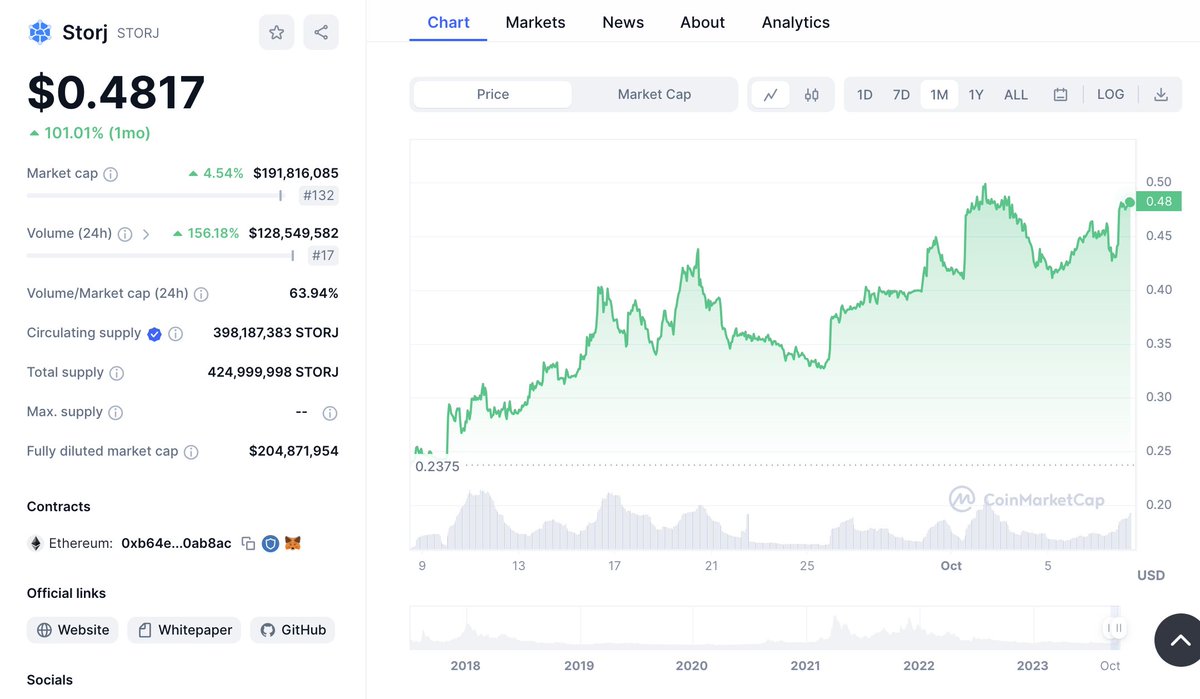
Task: Set chart range to 1M
Action: click(939, 95)
